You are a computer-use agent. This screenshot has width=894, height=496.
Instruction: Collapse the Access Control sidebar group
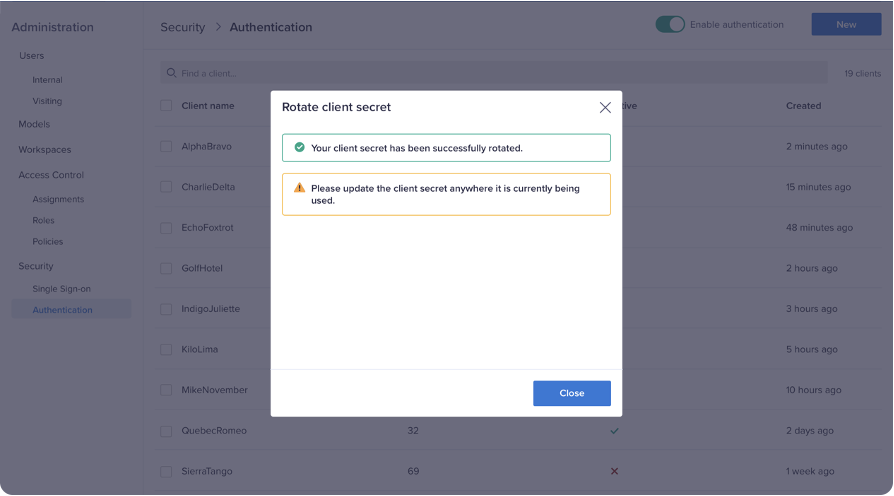click(x=51, y=175)
